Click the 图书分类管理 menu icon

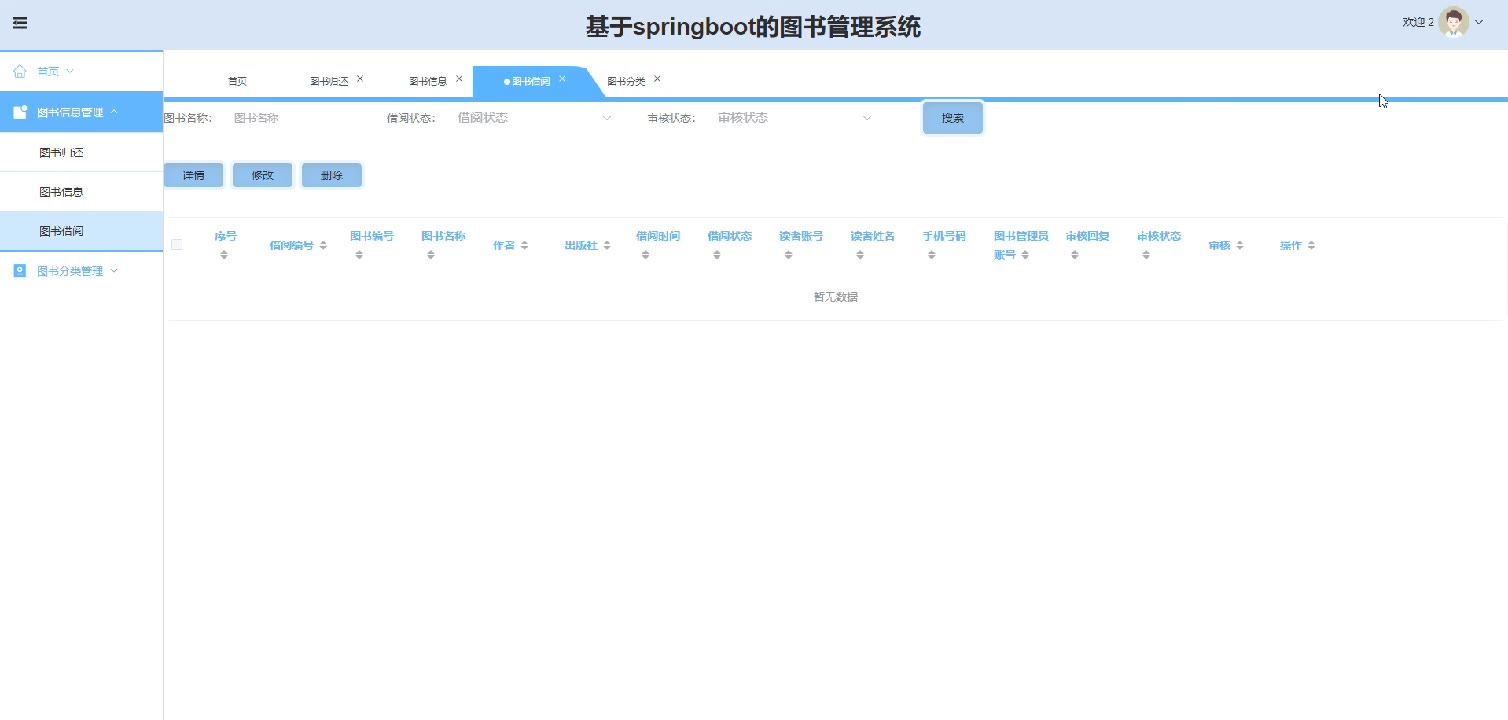coord(20,271)
